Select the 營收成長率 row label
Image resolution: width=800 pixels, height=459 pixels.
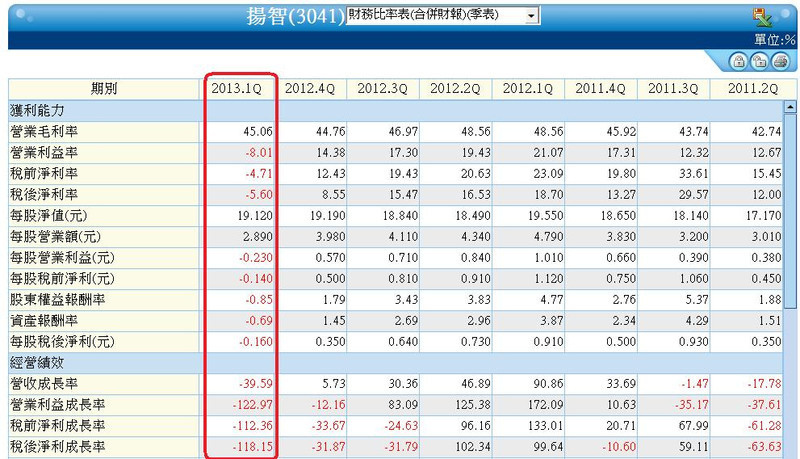tap(44, 384)
